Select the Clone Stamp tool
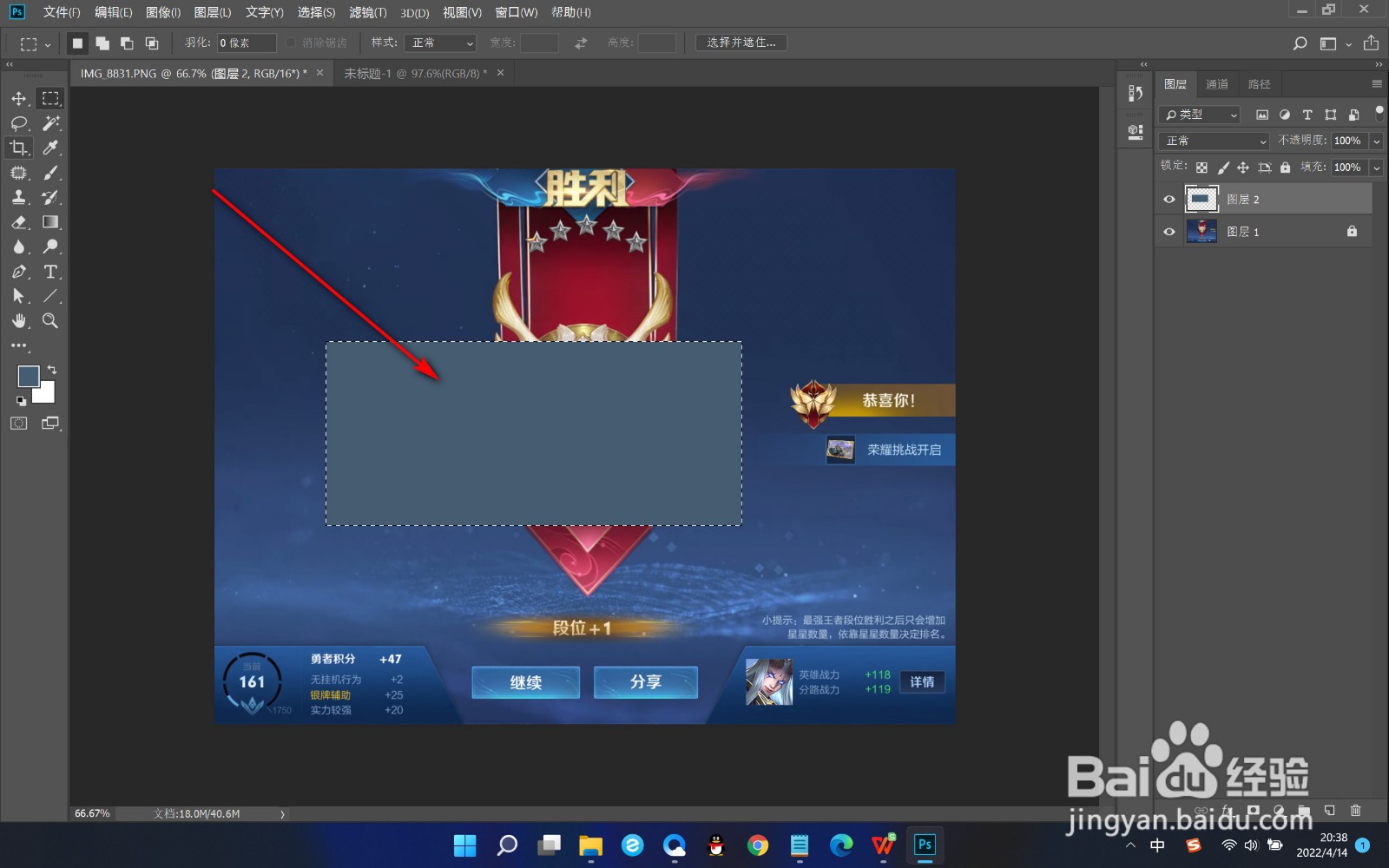Viewport: 1389px width, 868px height. point(19,197)
